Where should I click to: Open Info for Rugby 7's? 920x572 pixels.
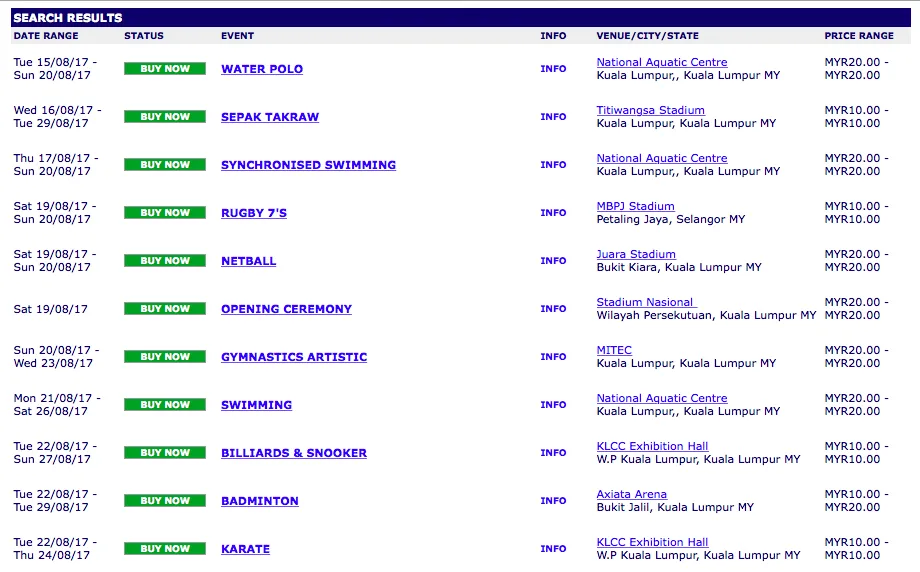click(x=553, y=213)
